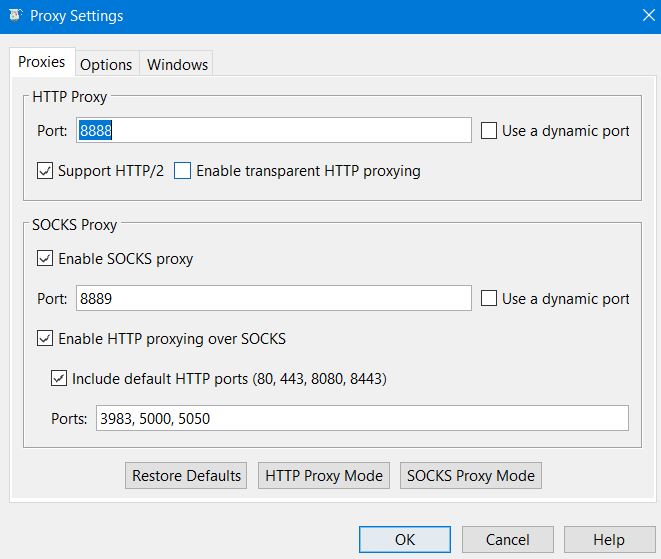
Task: Disable the Enable SOCKS proxy checkbox
Action: 45,259
